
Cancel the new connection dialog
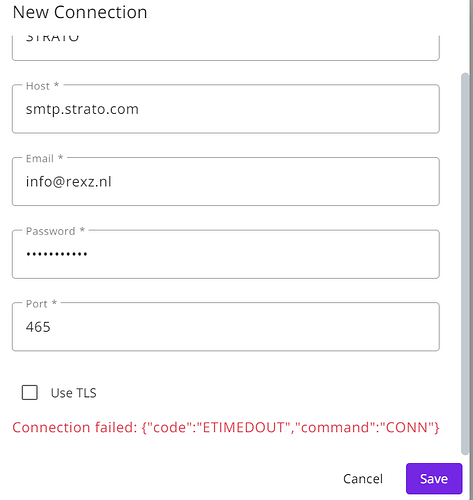(363, 479)
